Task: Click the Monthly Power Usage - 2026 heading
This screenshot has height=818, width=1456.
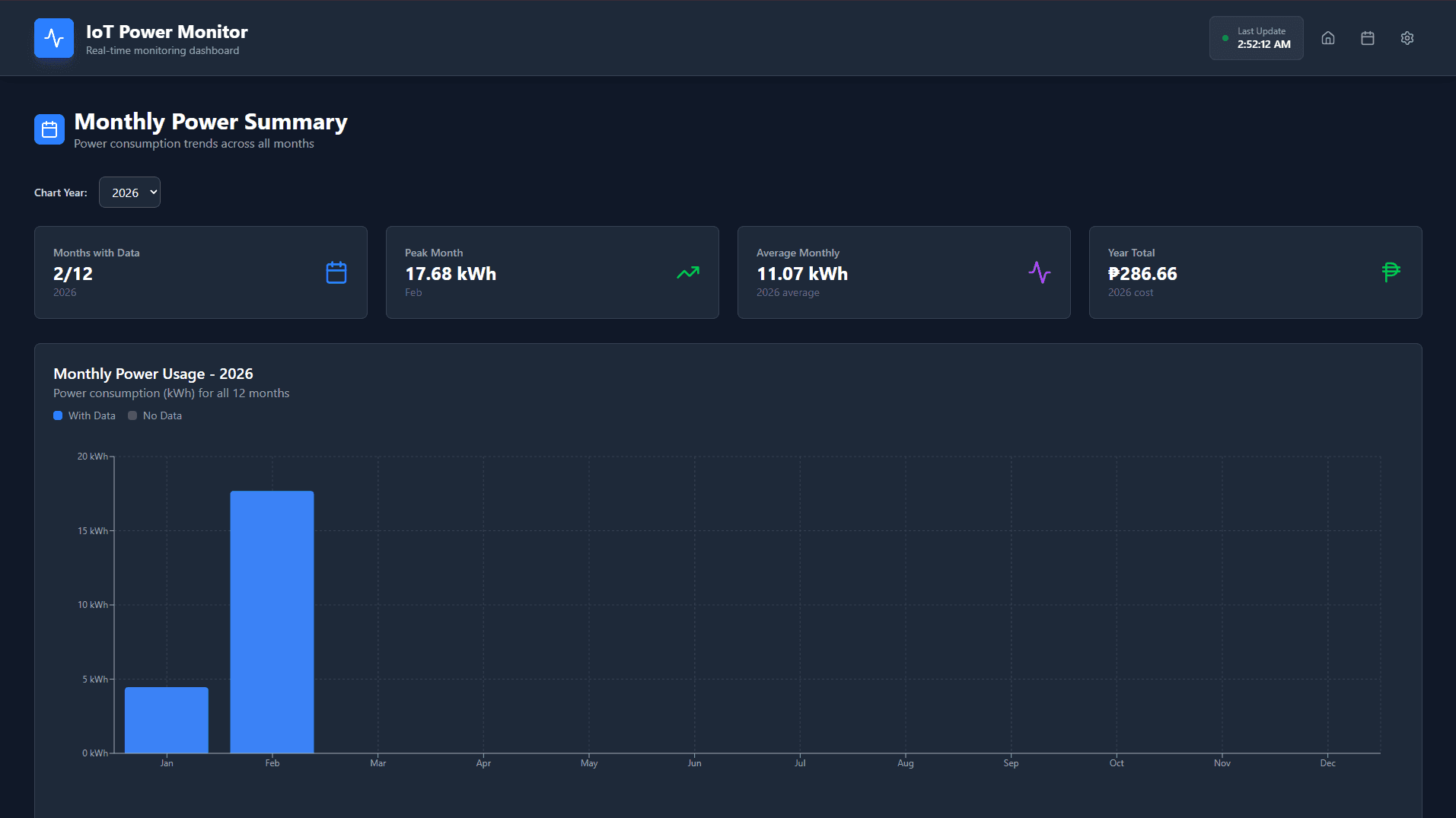Action: (x=153, y=374)
